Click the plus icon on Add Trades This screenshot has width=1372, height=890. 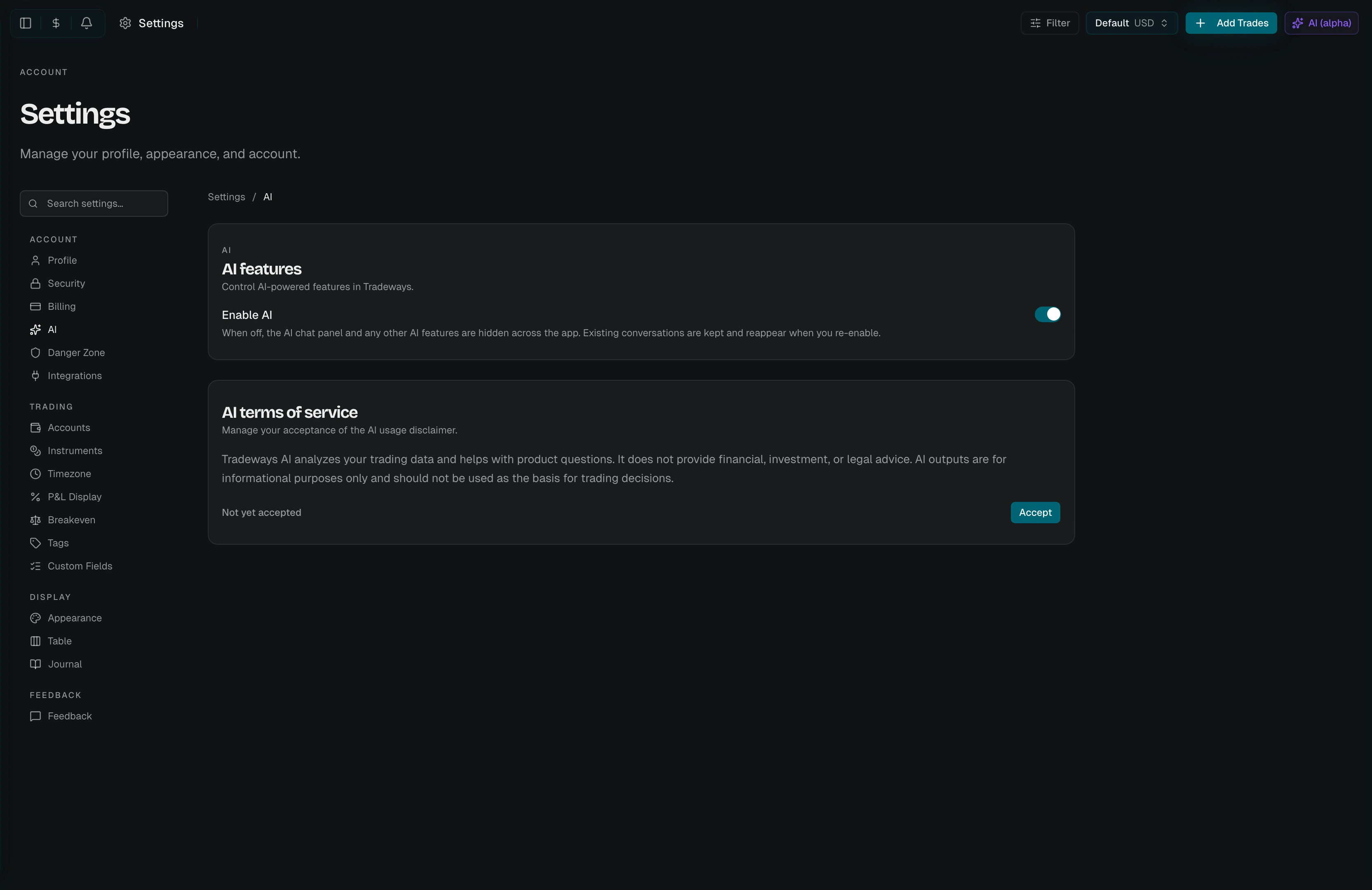pyautogui.click(x=1200, y=23)
